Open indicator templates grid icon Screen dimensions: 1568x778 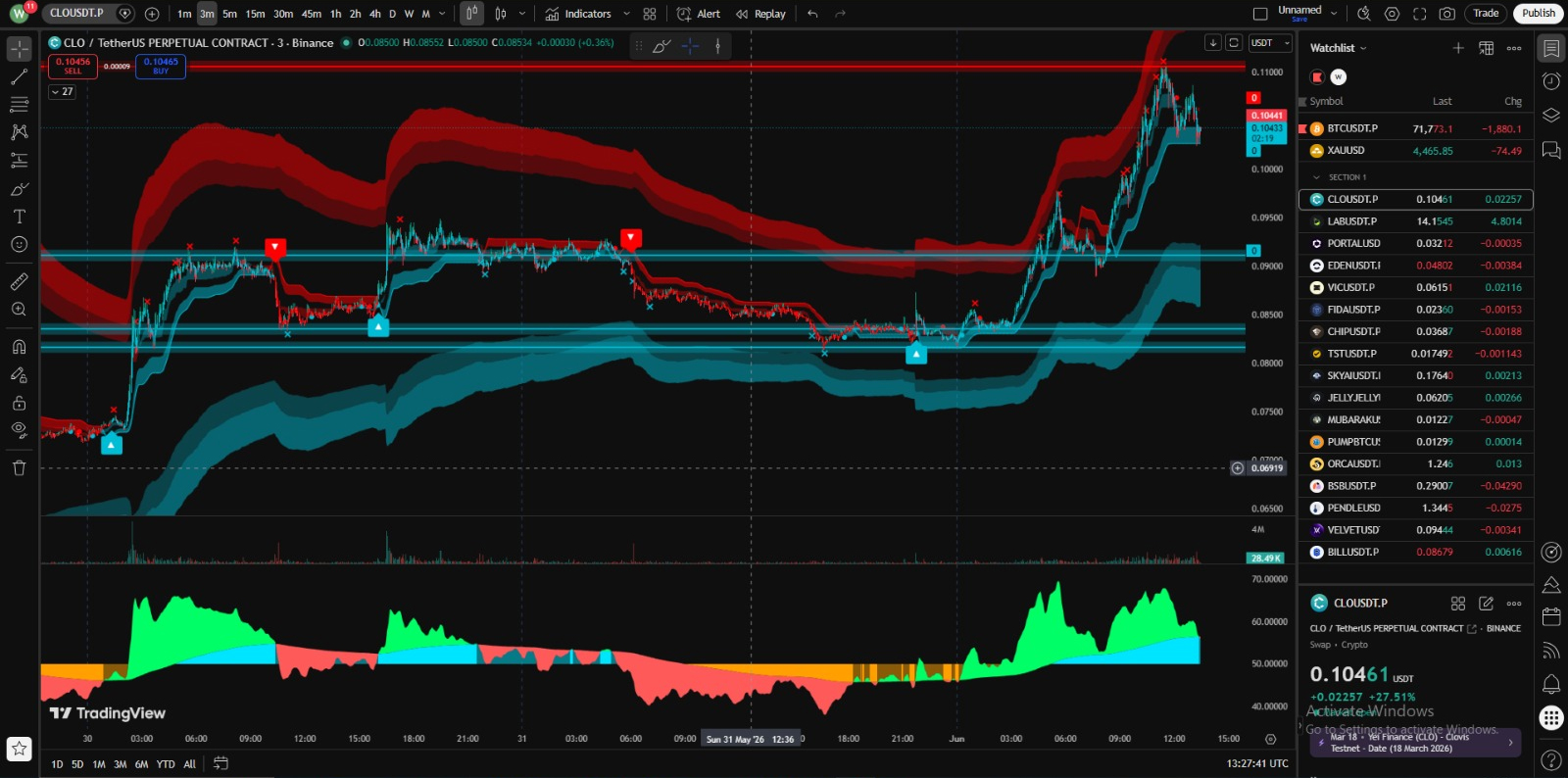[x=650, y=14]
